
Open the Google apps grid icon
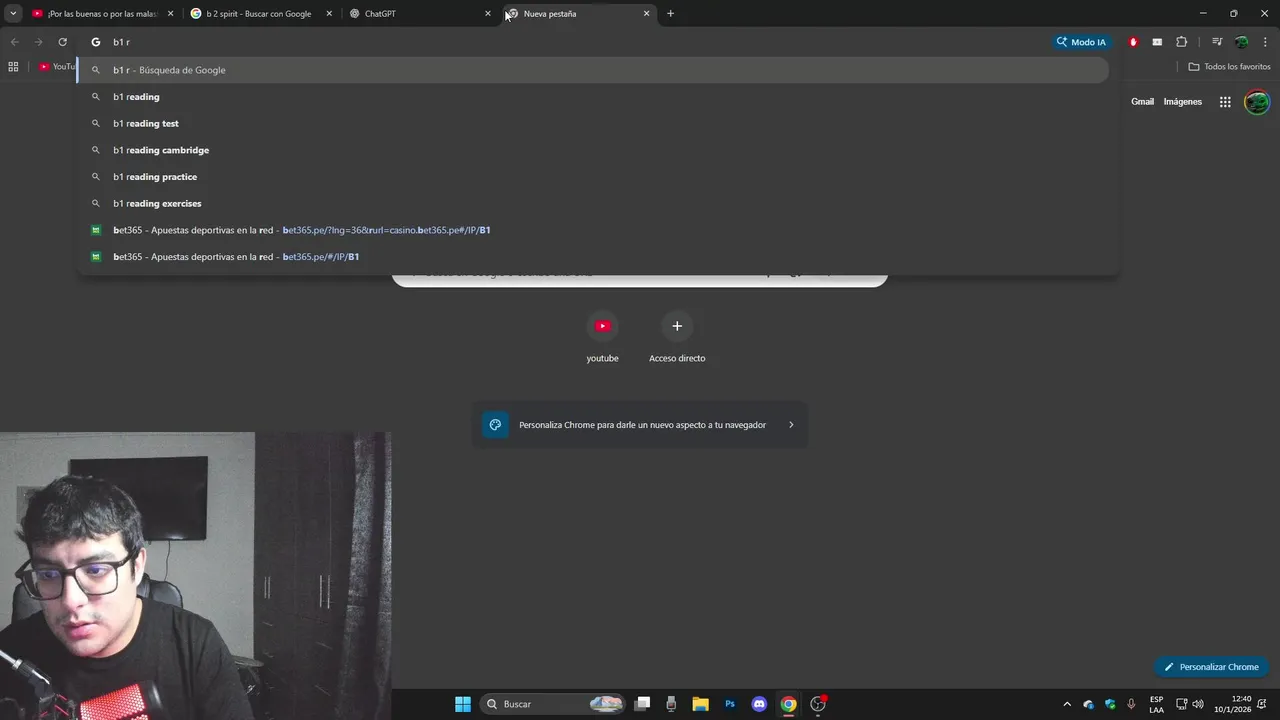tap(1225, 102)
